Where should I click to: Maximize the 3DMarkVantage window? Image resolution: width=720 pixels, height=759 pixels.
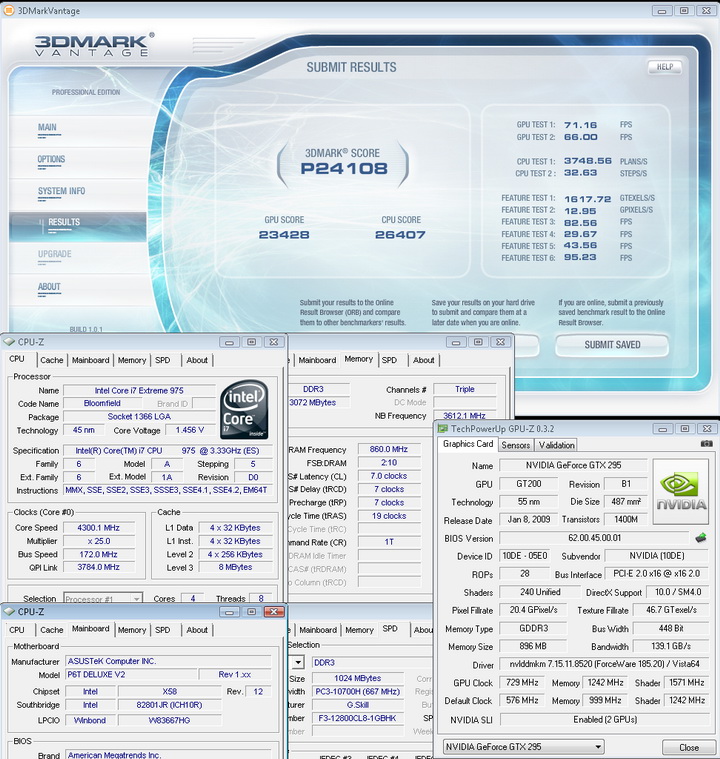[684, 10]
